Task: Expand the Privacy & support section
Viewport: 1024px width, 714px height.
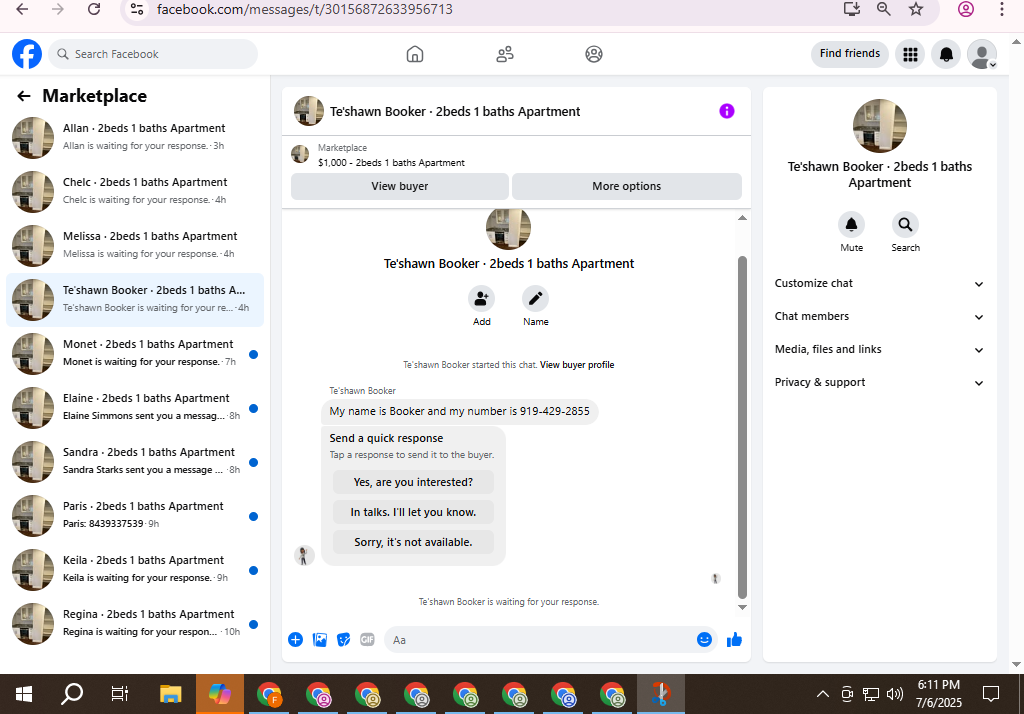Action: click(879, 383)
